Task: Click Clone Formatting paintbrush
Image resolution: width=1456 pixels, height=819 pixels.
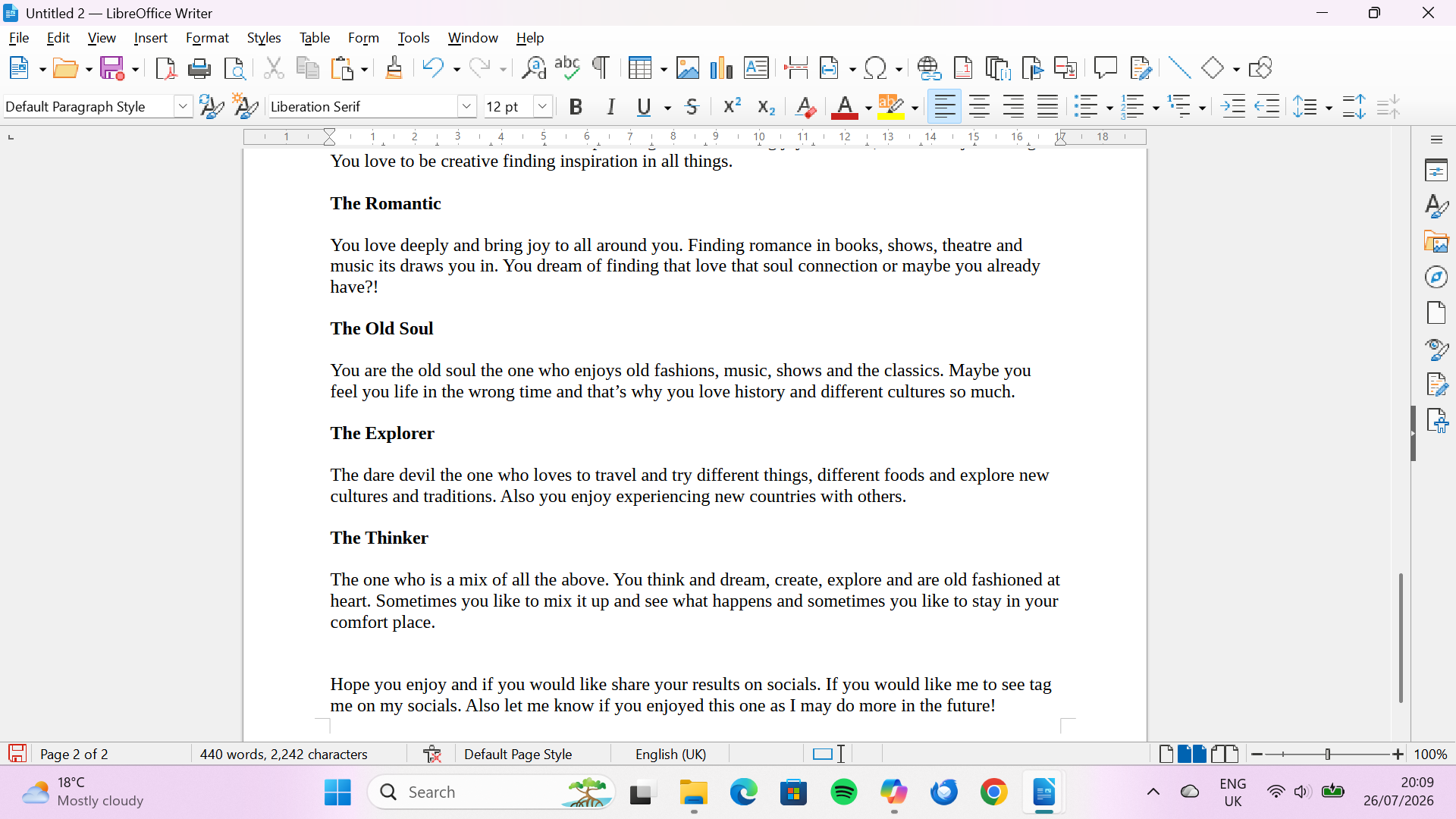Action: point(394,68)
